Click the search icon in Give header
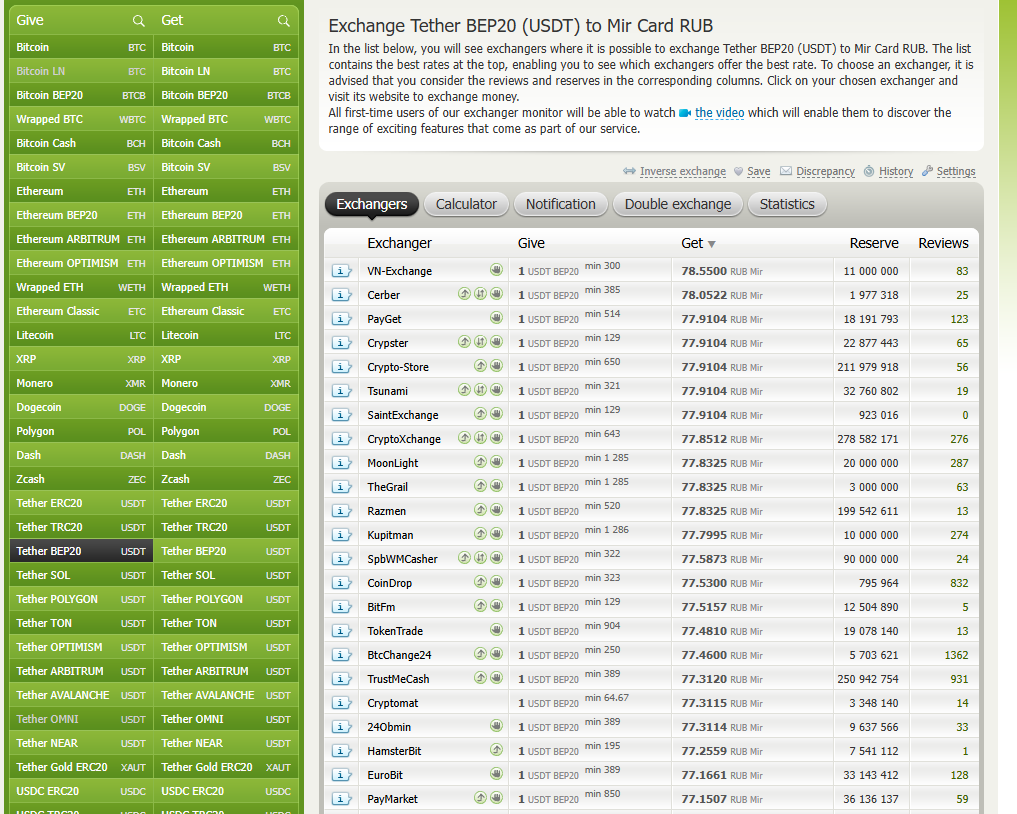Viewport: 1017px width, 814px height. (138, 21)
